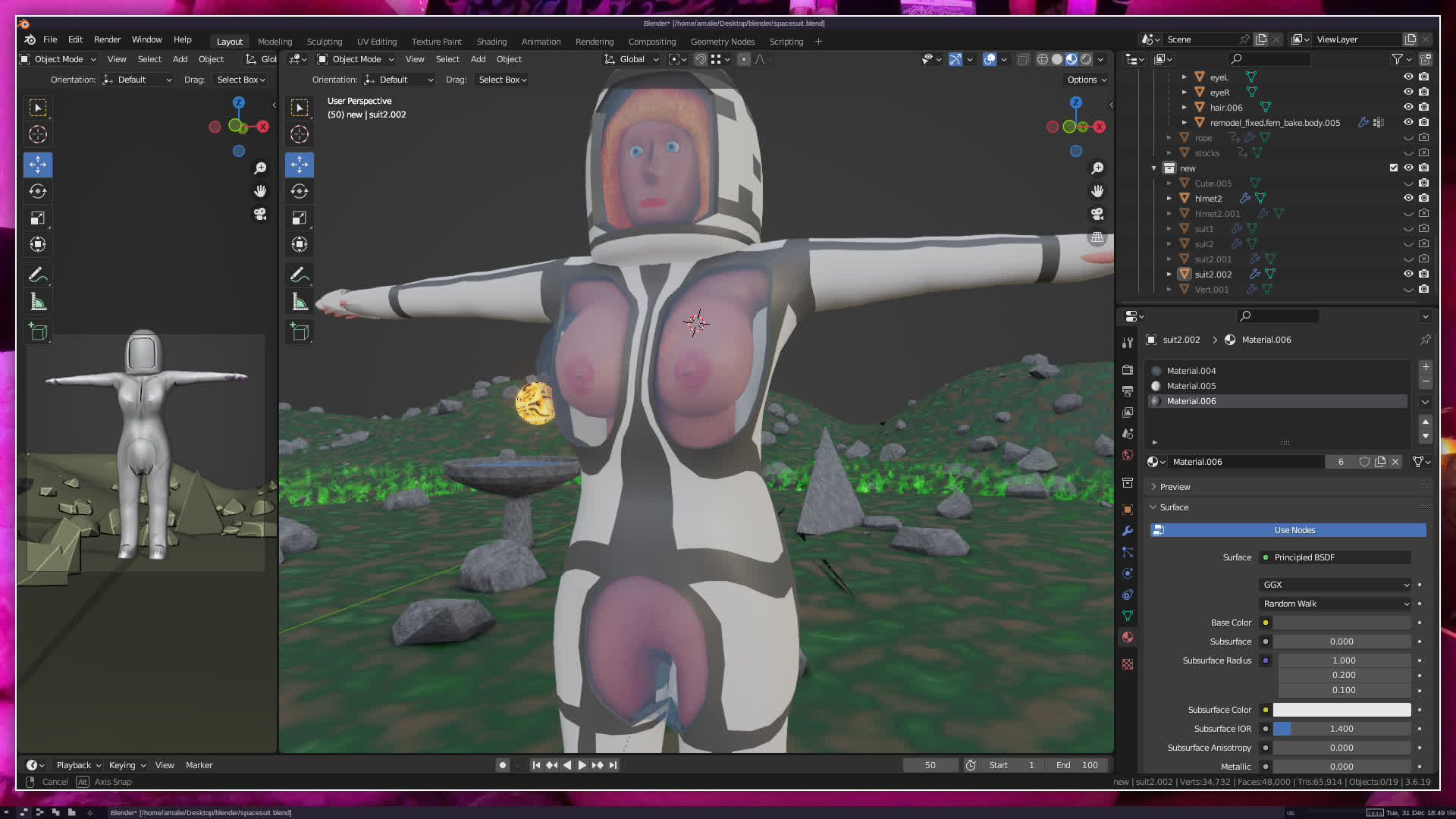This screenshot has width=1456, height=819.
Task: Open the Render properties tab icon
Action: pos(1128,369)
